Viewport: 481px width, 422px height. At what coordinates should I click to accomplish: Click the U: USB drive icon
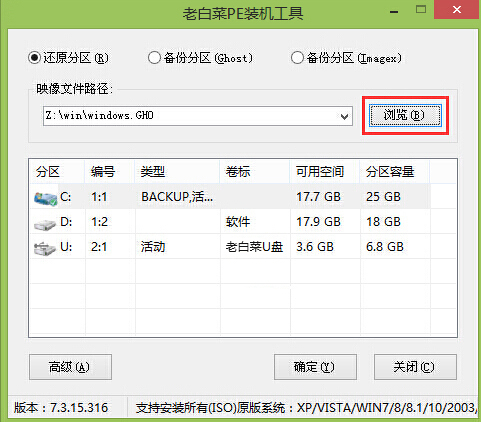(45, 249)
